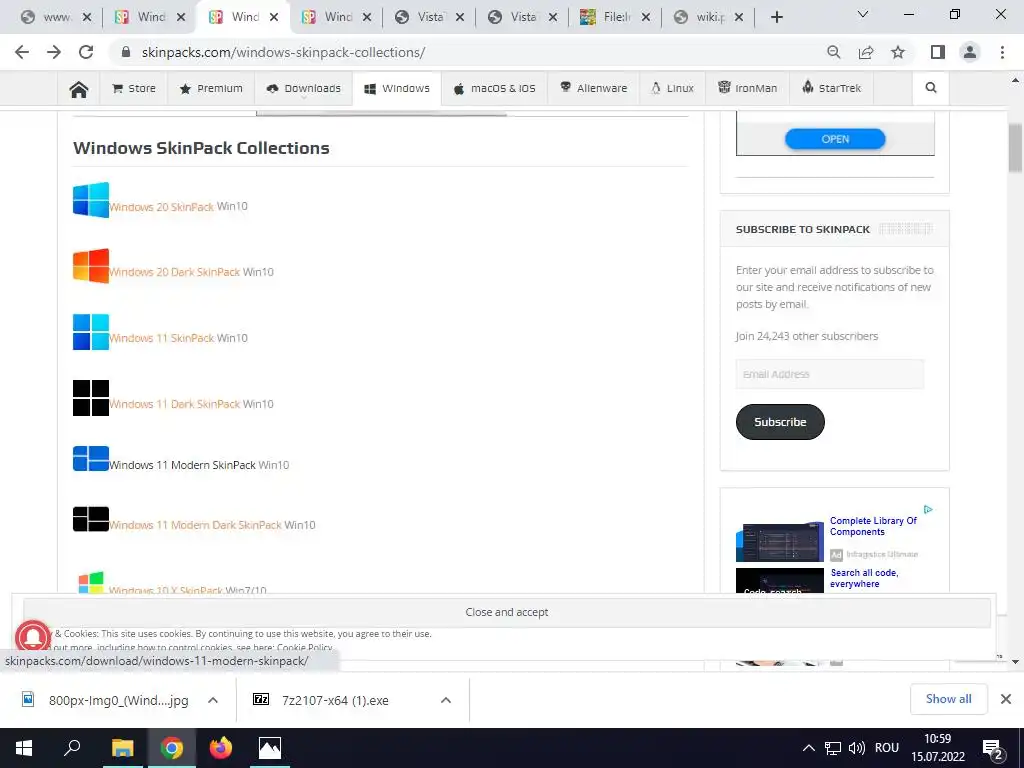The width and height of the screenshot is (1024, 768).
Task: Click the Windows 11 Modern blue logo
Action: 91,458
